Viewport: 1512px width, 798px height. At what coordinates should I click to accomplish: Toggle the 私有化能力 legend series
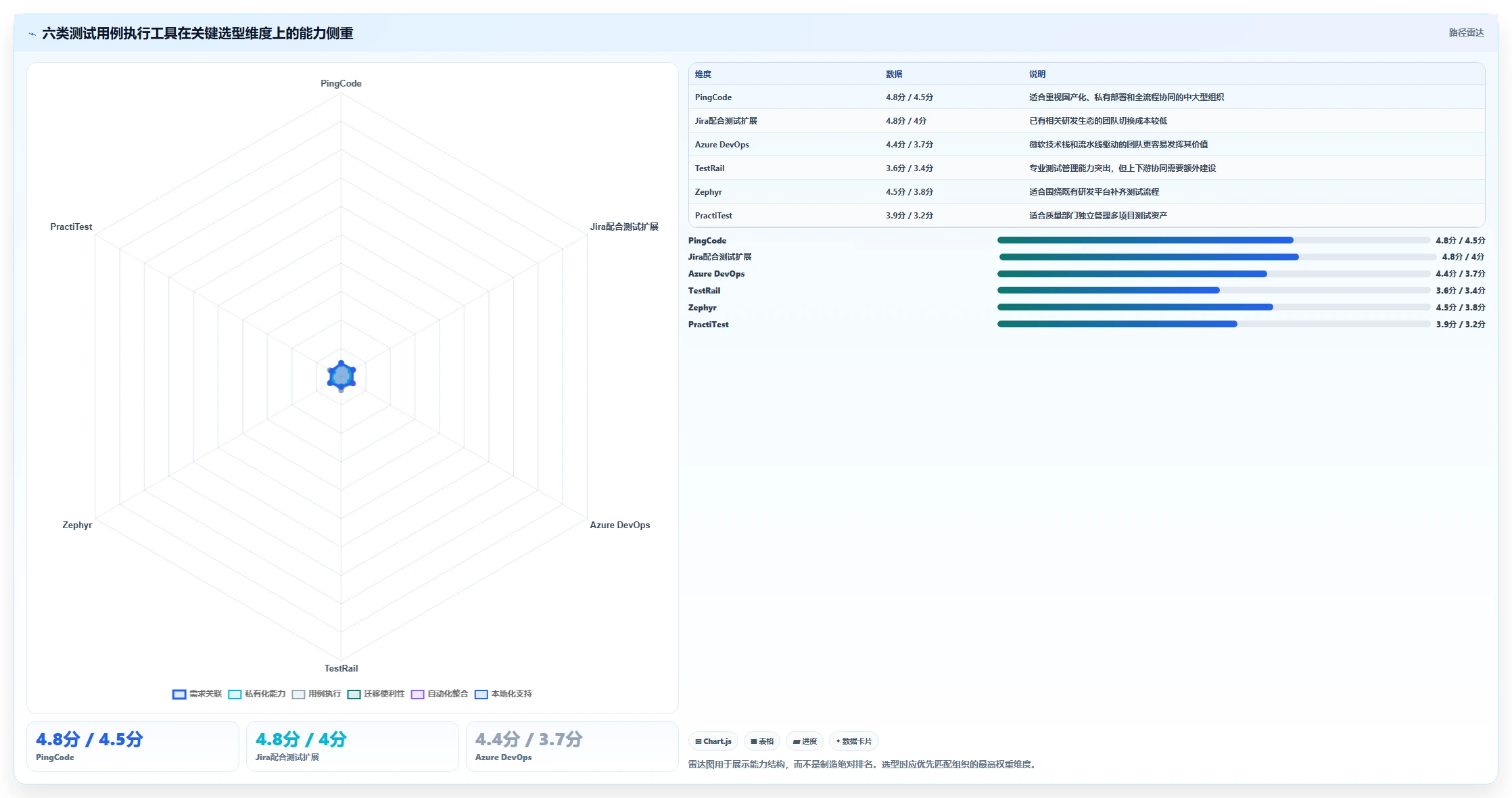(256, 694)
